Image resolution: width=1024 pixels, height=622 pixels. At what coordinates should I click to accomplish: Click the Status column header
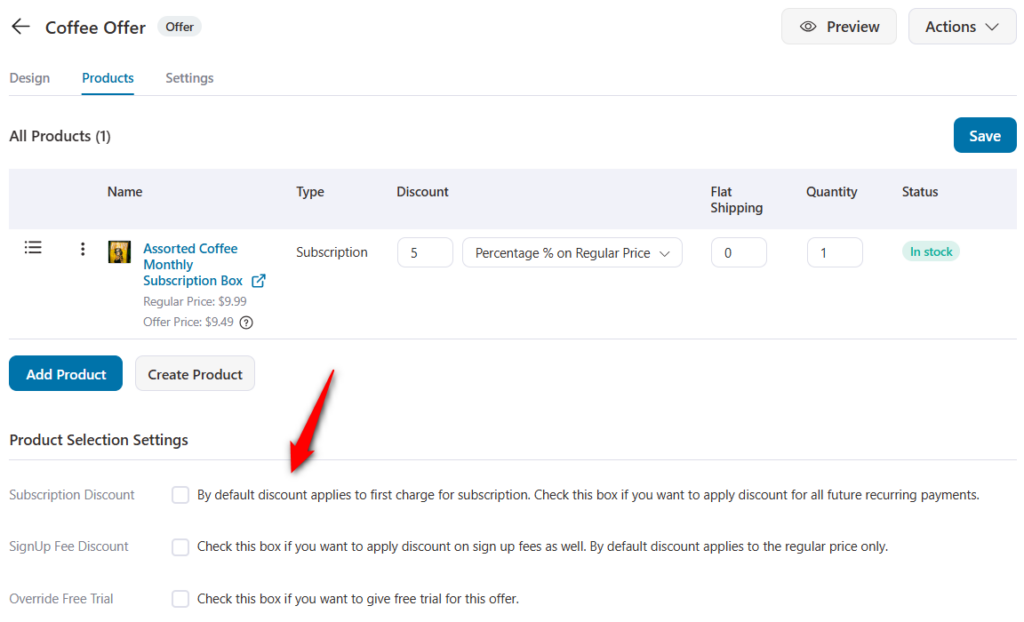(920, 191)
